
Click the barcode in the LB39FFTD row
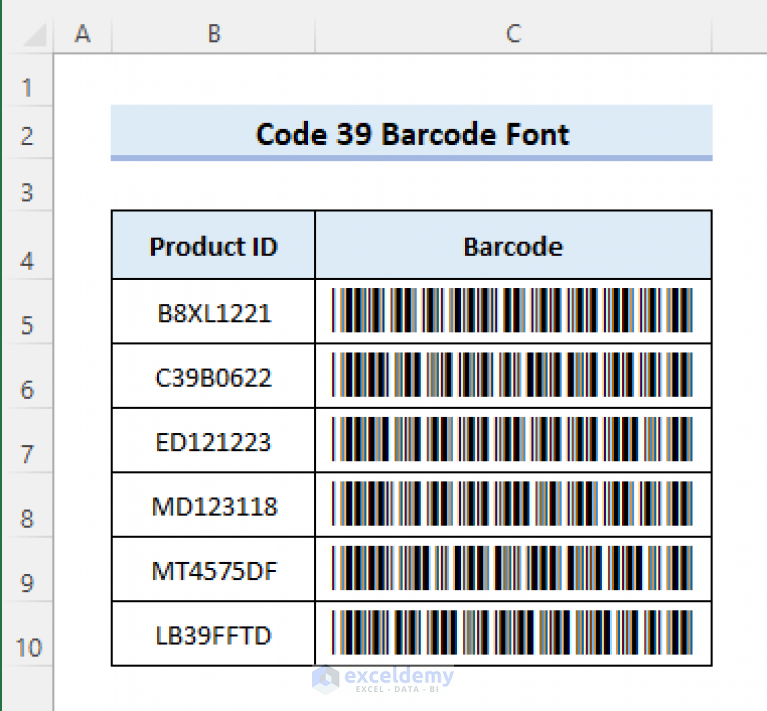tap(513, 634)
